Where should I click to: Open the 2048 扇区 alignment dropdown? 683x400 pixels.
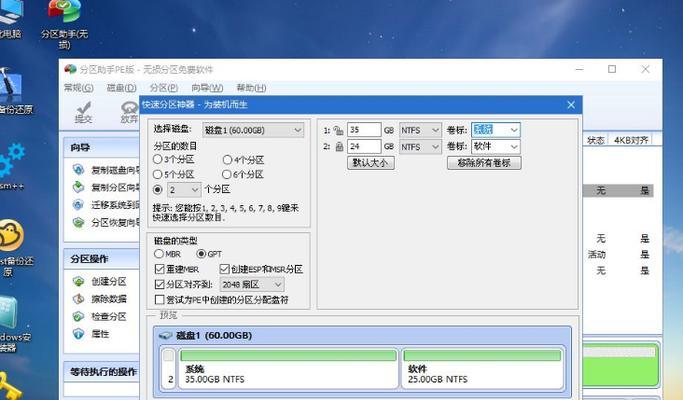(252, 285)
